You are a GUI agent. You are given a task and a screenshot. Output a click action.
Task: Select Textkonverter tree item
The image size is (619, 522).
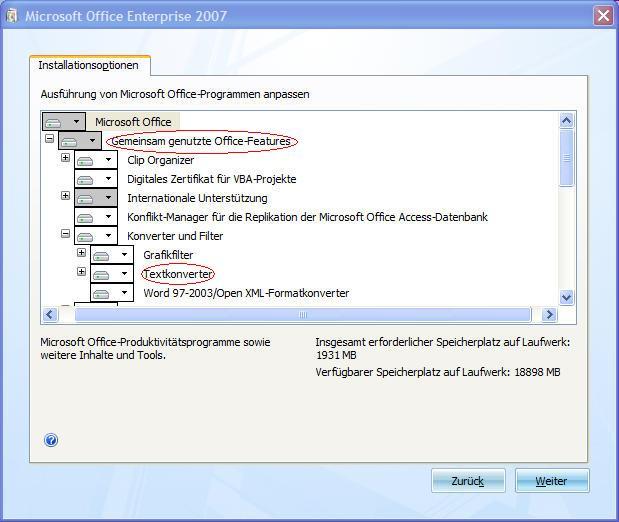pos(178,274)
